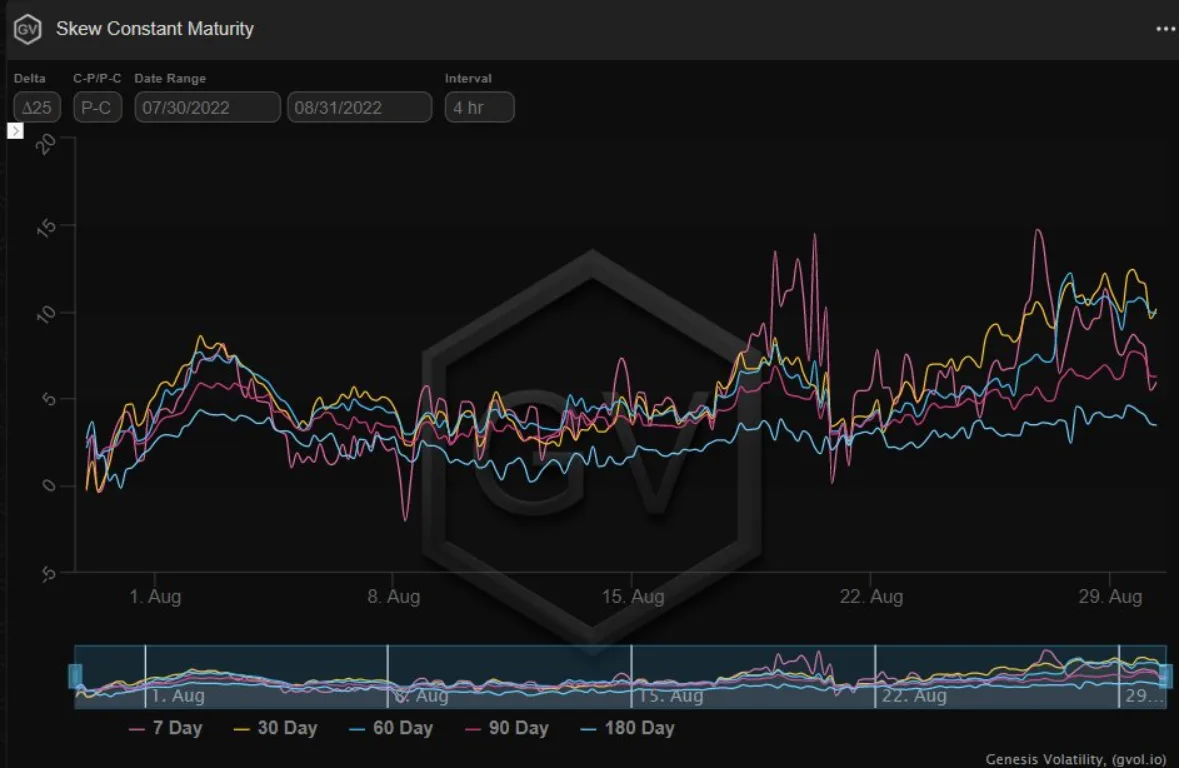
Task: Open the three-dot options menu
Action: [x=1165, y=29]
